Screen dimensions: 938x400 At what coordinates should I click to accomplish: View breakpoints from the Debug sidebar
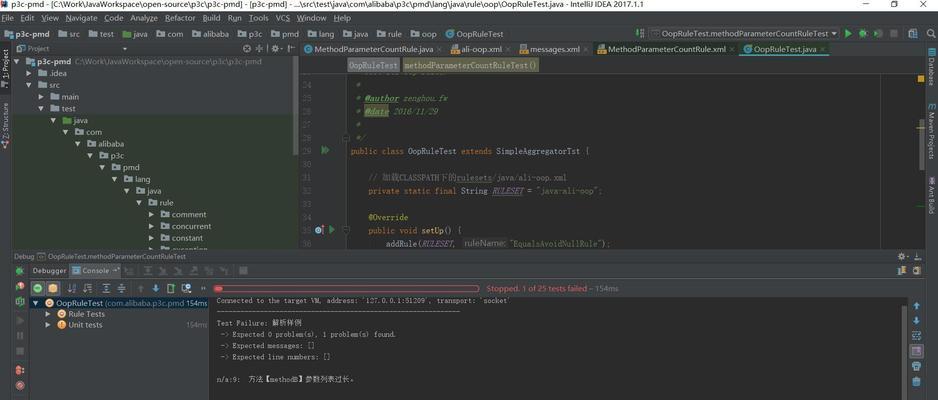pyautogui.click(x=20, y=370)
